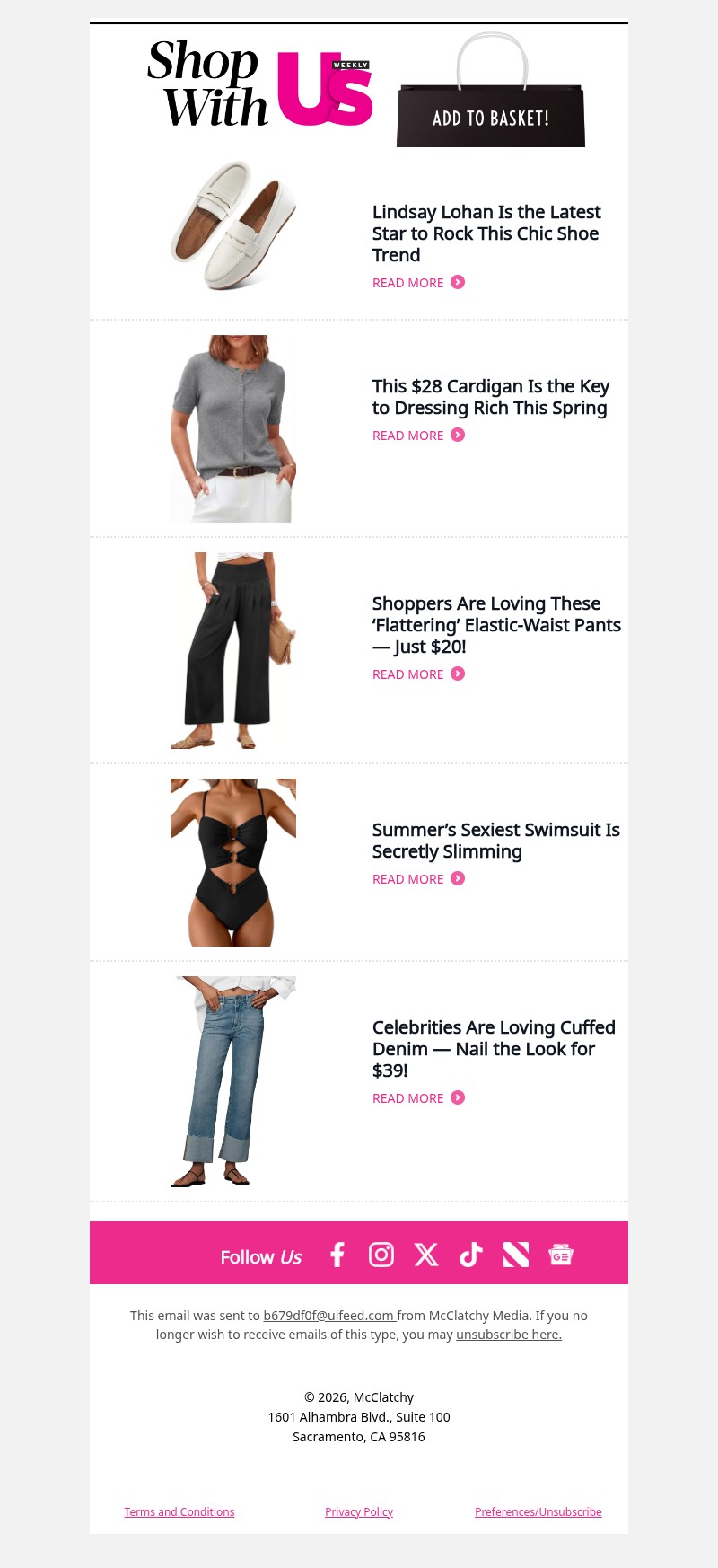Open the Shop With Us Weekly logo
The image size is (718, 1568).
coord(260,84)
